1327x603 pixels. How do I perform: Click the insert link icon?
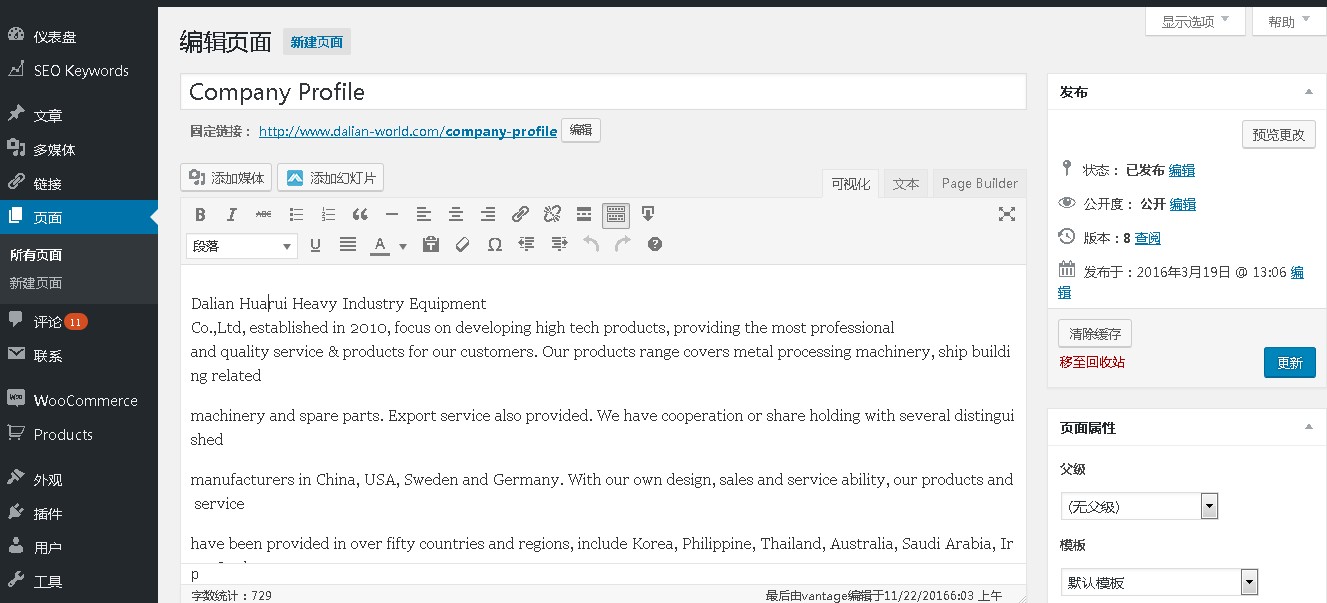tap(520, 214)
